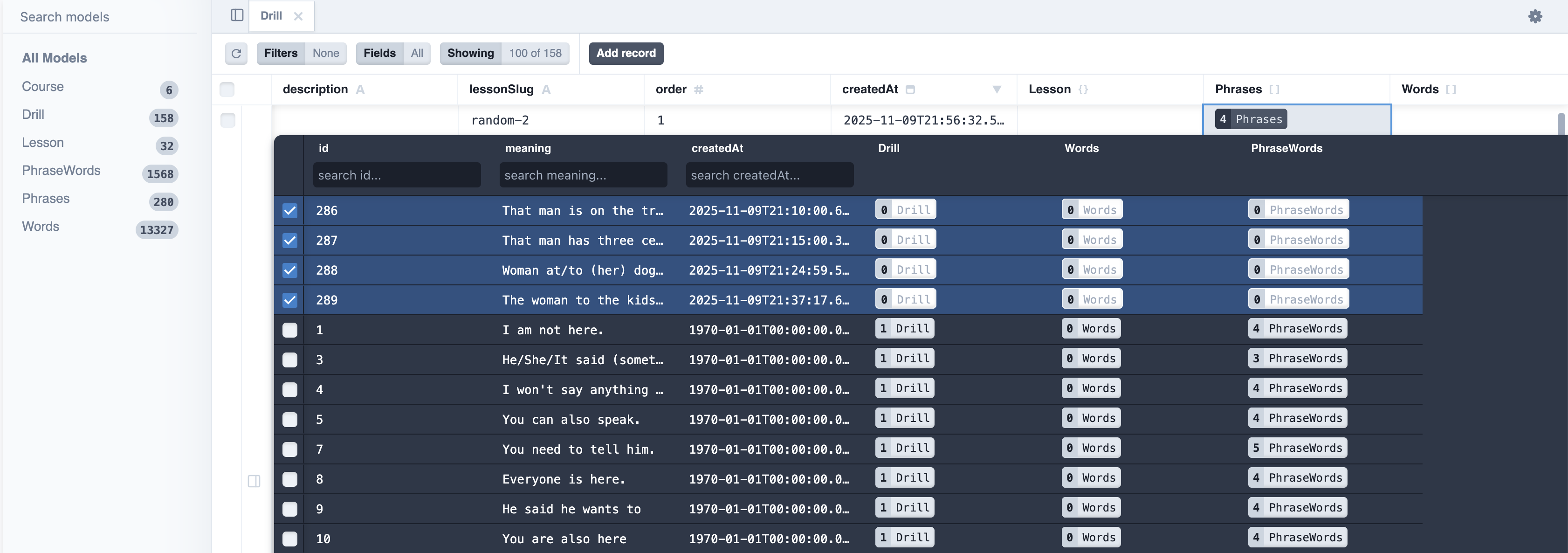Expand the 0 Words chip on row 286
The width and height of the screenshot is (1568, 553).
point(1091,209)
